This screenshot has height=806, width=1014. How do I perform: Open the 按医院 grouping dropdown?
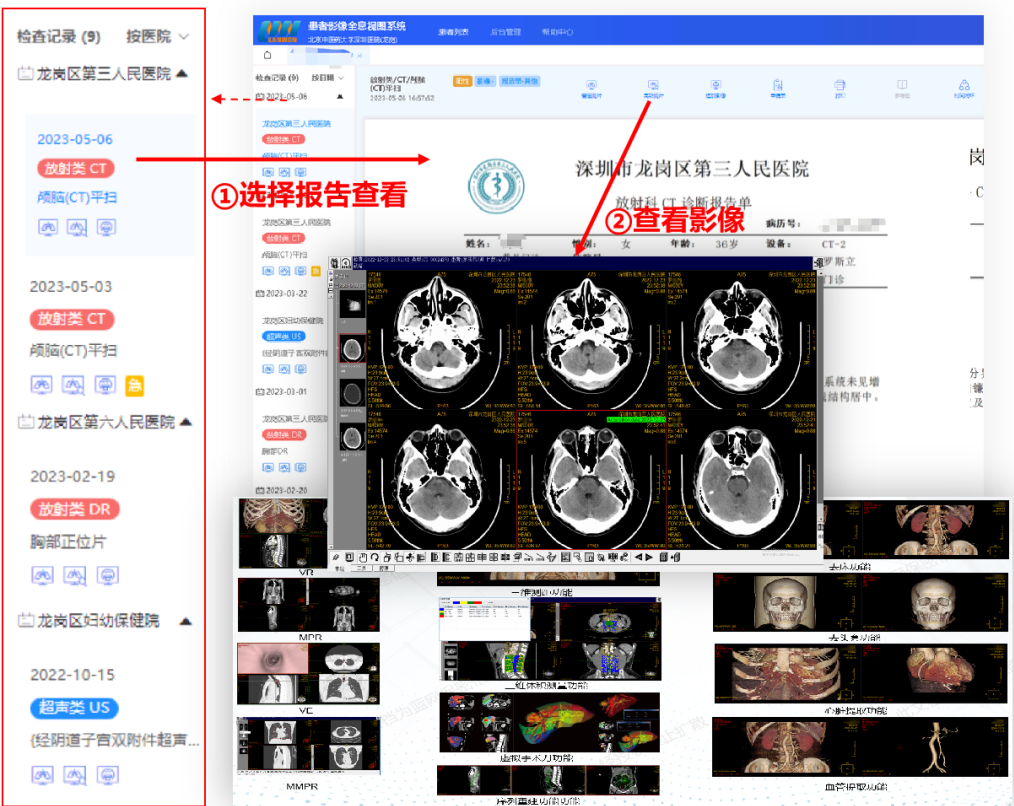[157, 37]
